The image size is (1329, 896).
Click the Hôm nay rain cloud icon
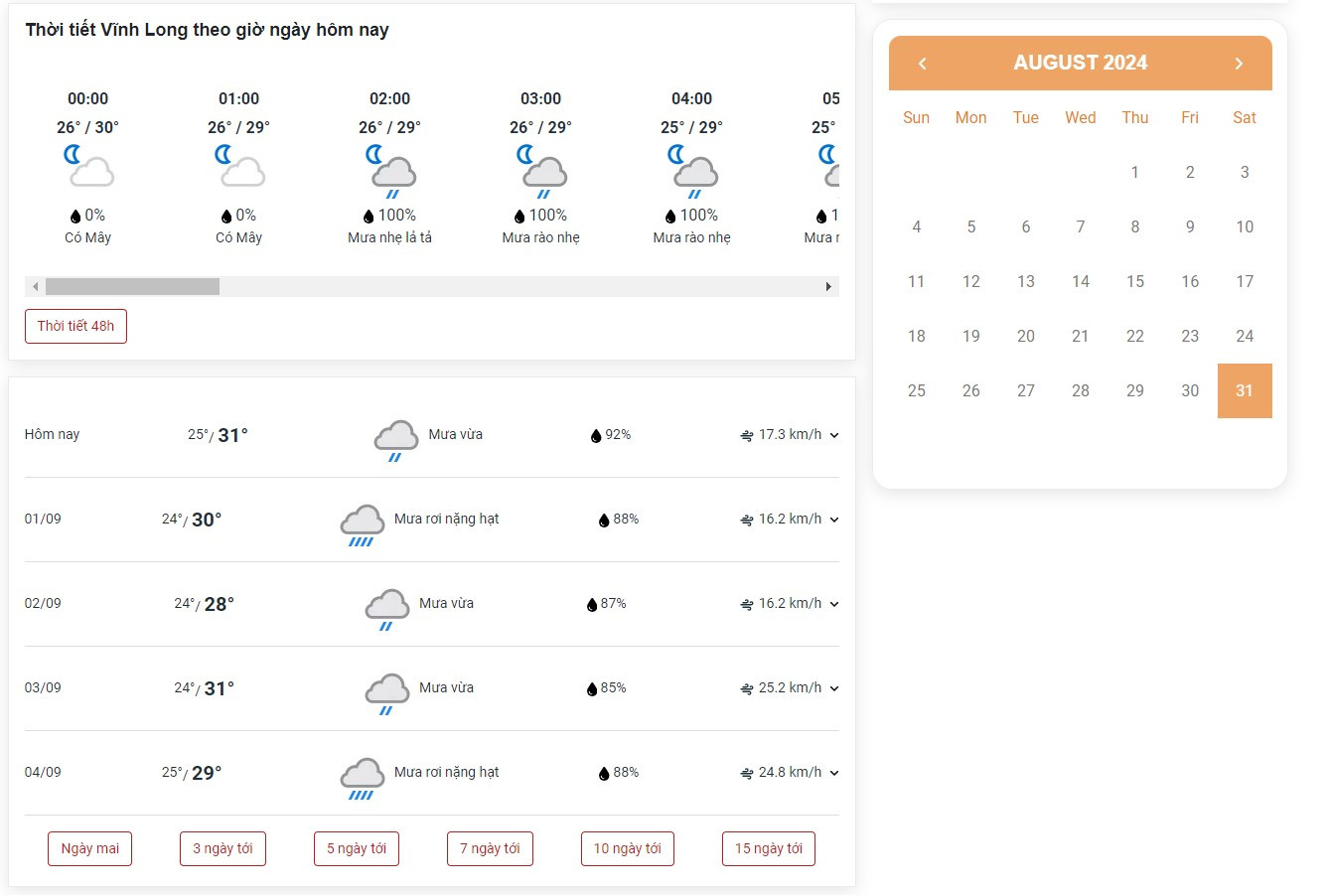tap(395, 440)
